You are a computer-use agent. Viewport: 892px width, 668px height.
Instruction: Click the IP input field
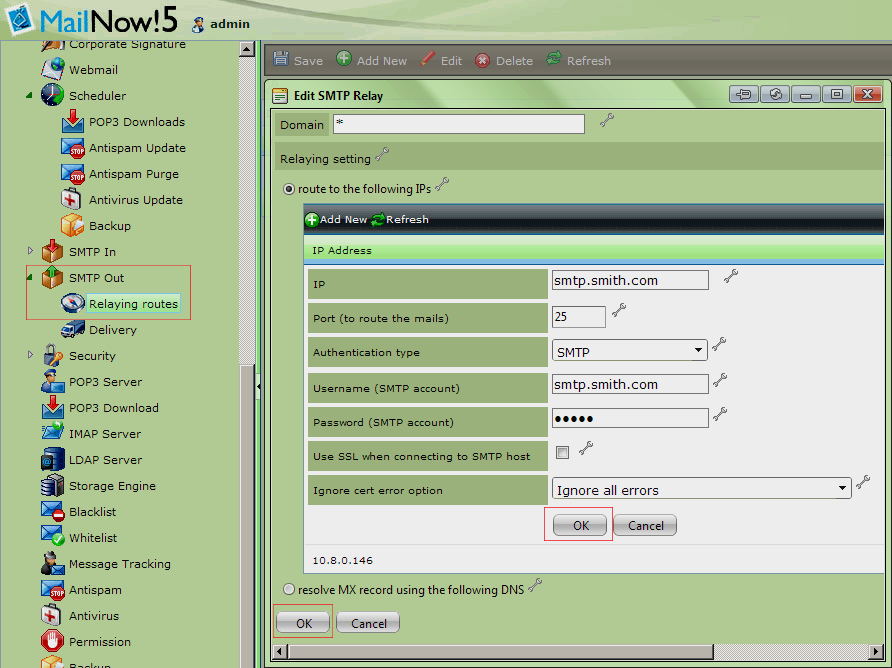click(x=630, y=280)
